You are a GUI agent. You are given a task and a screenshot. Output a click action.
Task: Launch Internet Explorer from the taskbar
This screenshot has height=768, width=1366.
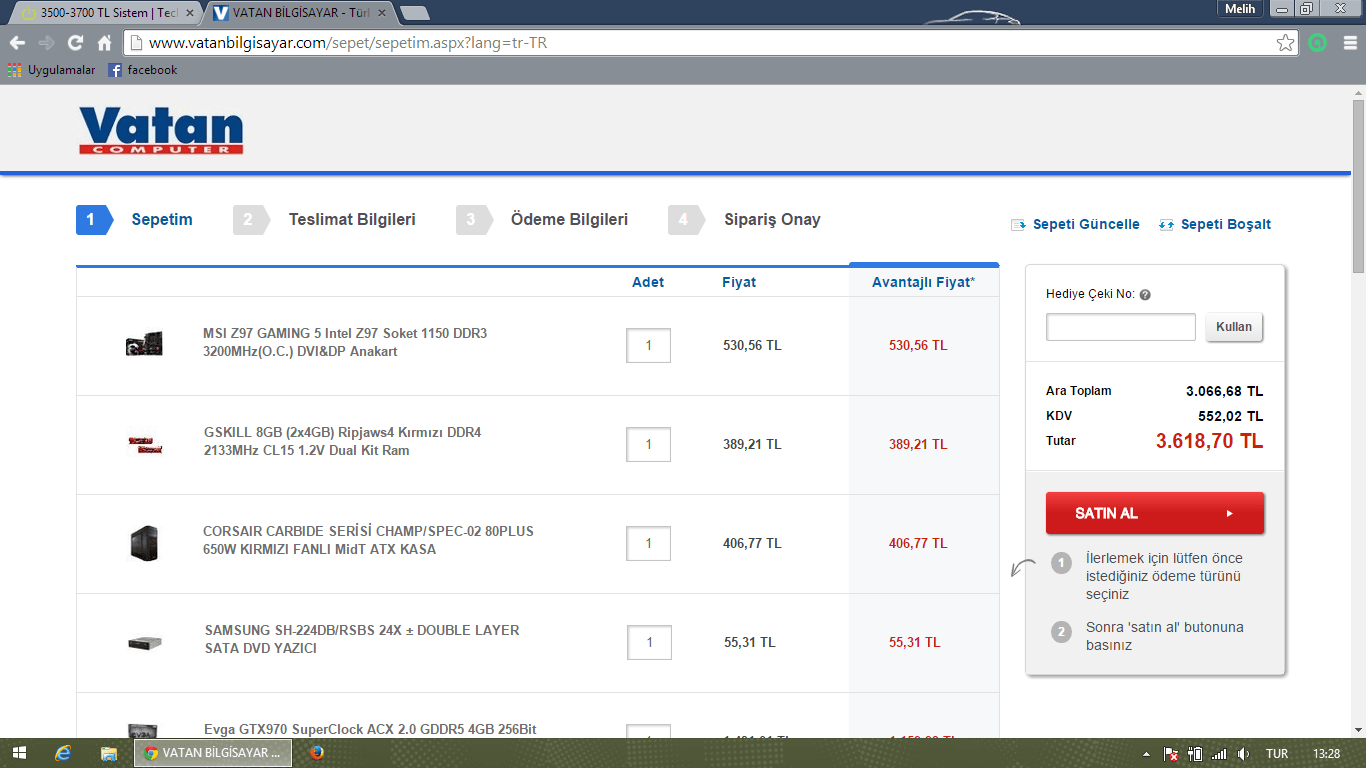(x=64, y=753)
